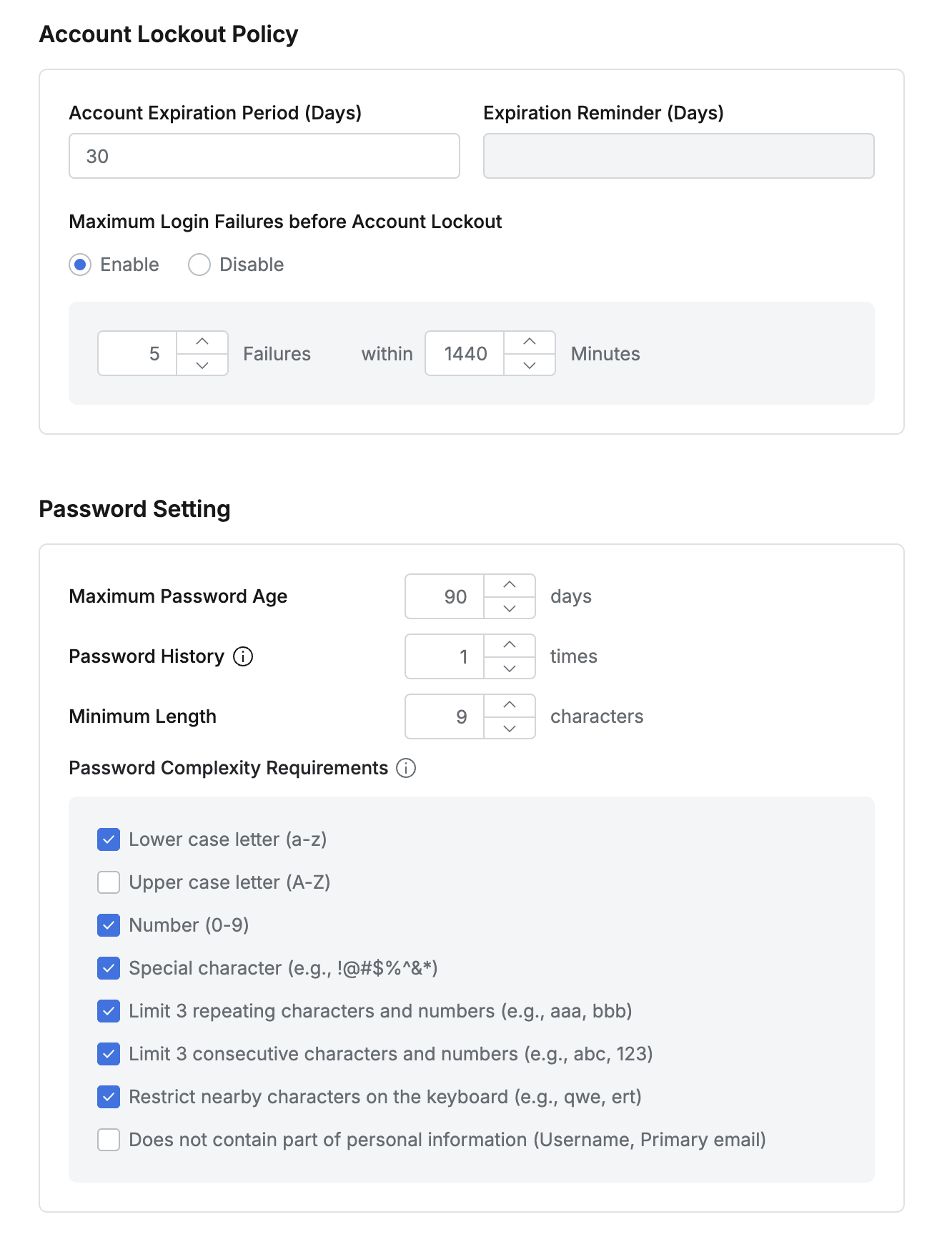Click the Account Expiration Period field
The image size is (952, 1247).
point(264,156)
